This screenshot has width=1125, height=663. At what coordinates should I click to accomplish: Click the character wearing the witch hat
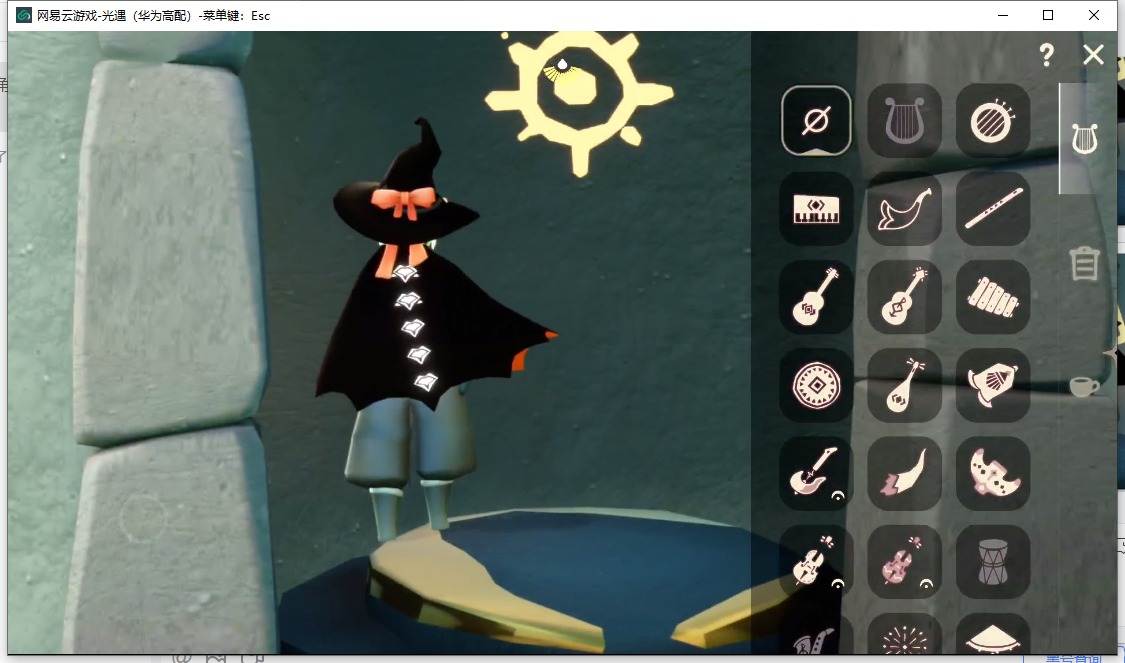(423, 330)
